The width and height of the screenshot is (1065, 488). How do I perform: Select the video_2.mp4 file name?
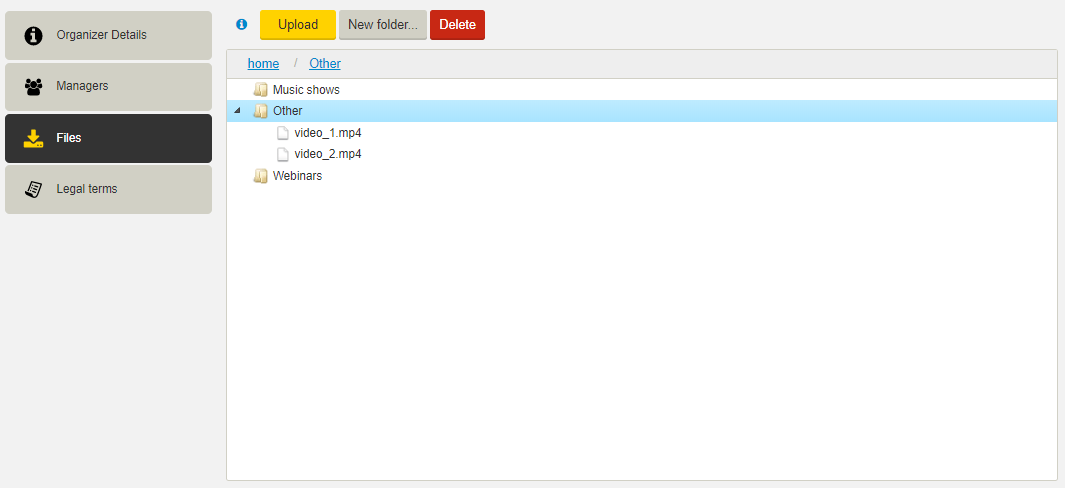[x=328, y=154]
